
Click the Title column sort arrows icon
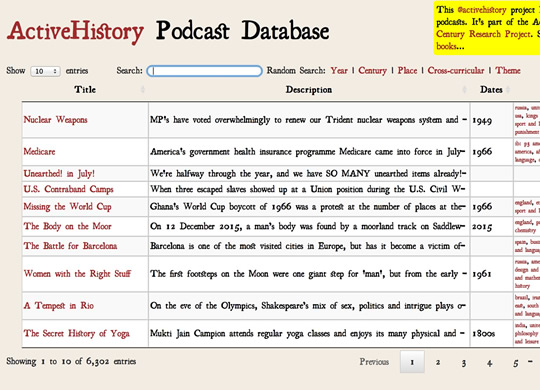pyautogui.click(x=143, y=90)
